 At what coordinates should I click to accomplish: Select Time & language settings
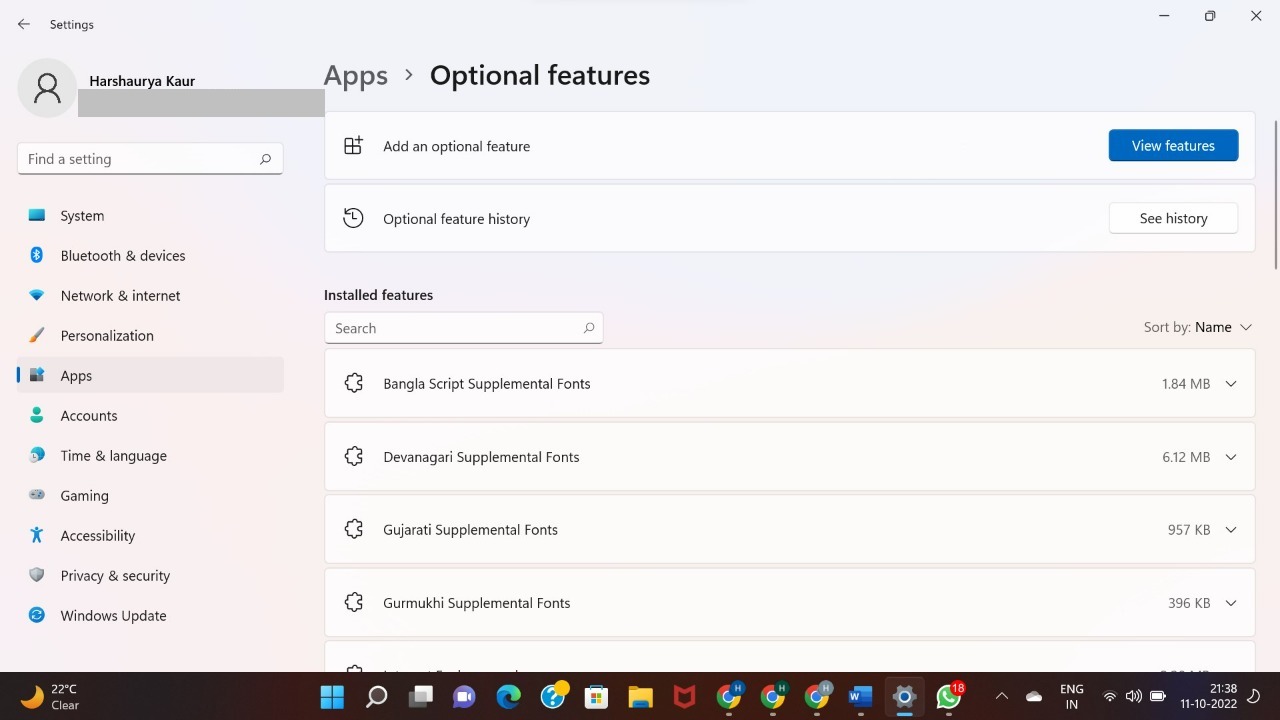pos(113,455)
